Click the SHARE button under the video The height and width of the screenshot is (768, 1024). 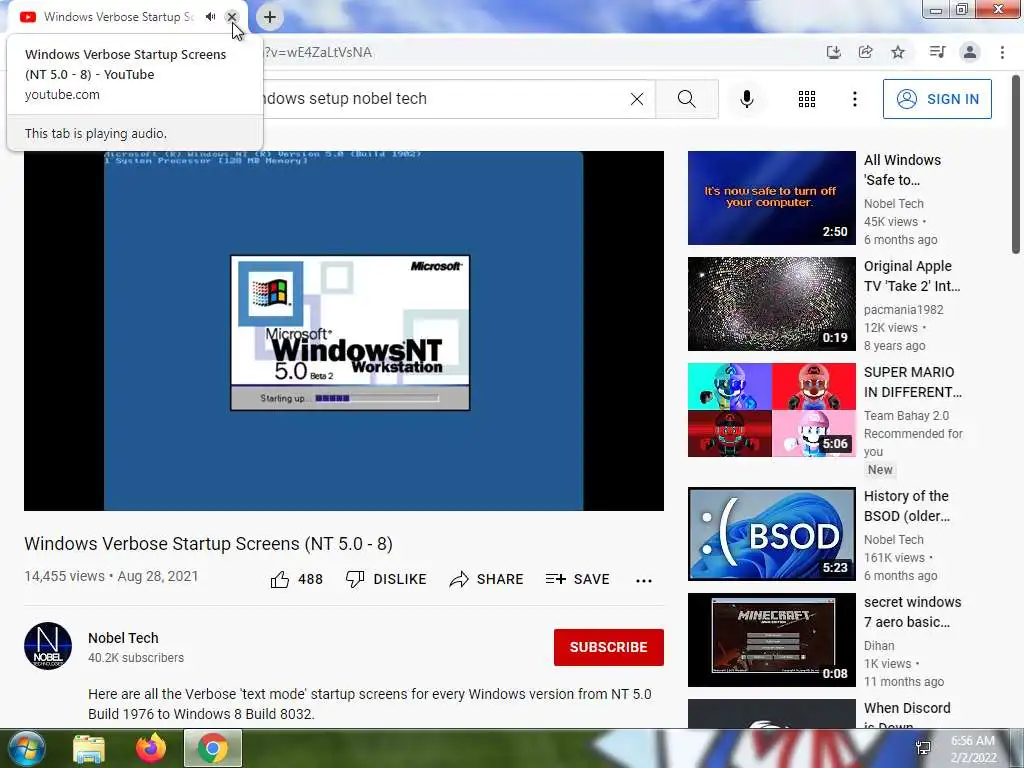[x=487, y=579]
